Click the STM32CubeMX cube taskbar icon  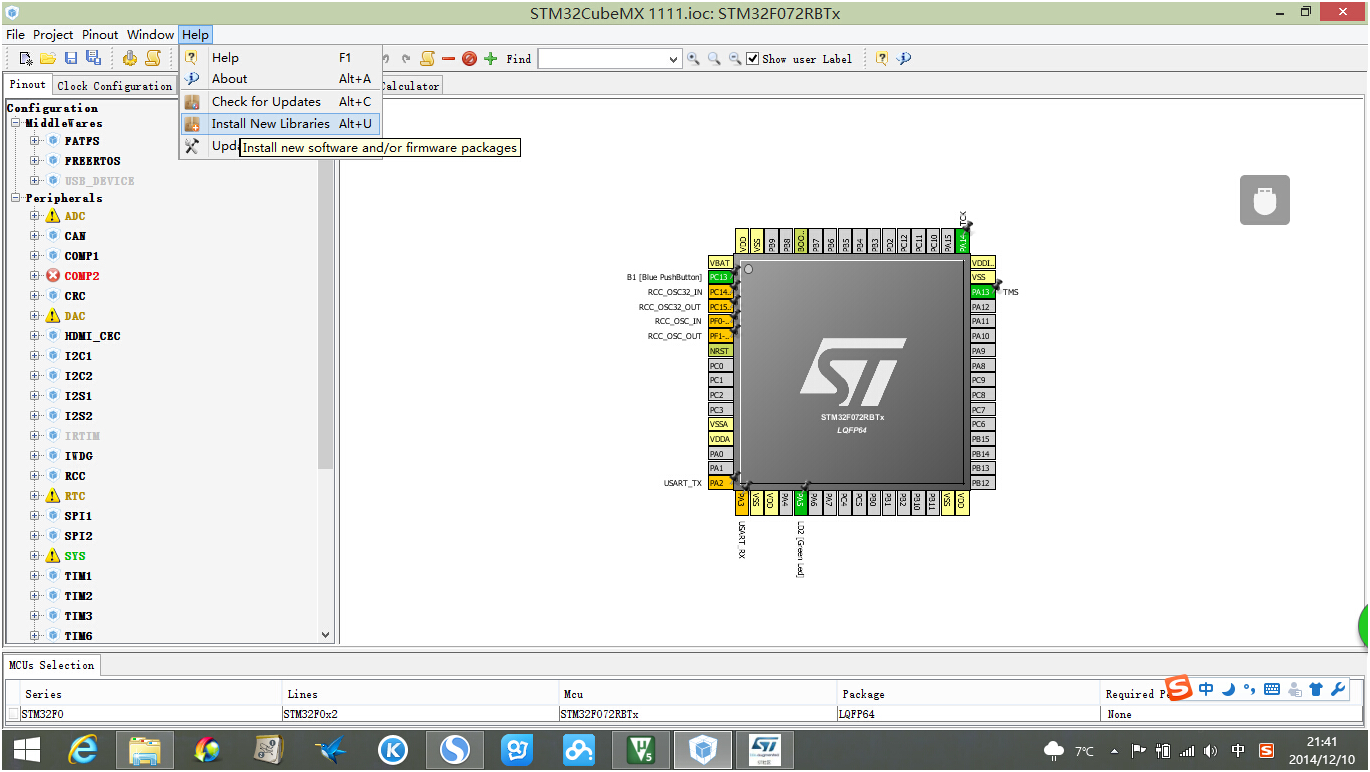(x=703, y=749)
